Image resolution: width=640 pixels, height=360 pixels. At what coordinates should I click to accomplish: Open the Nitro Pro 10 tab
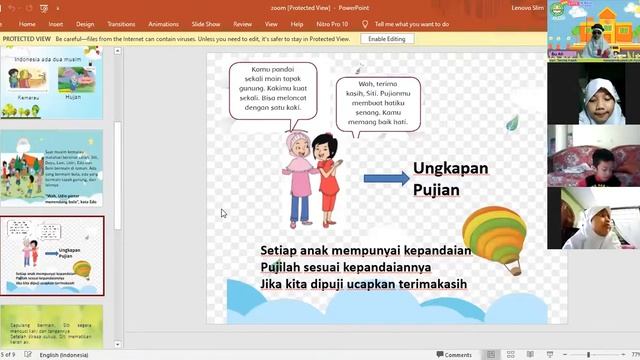pos(332,24)
